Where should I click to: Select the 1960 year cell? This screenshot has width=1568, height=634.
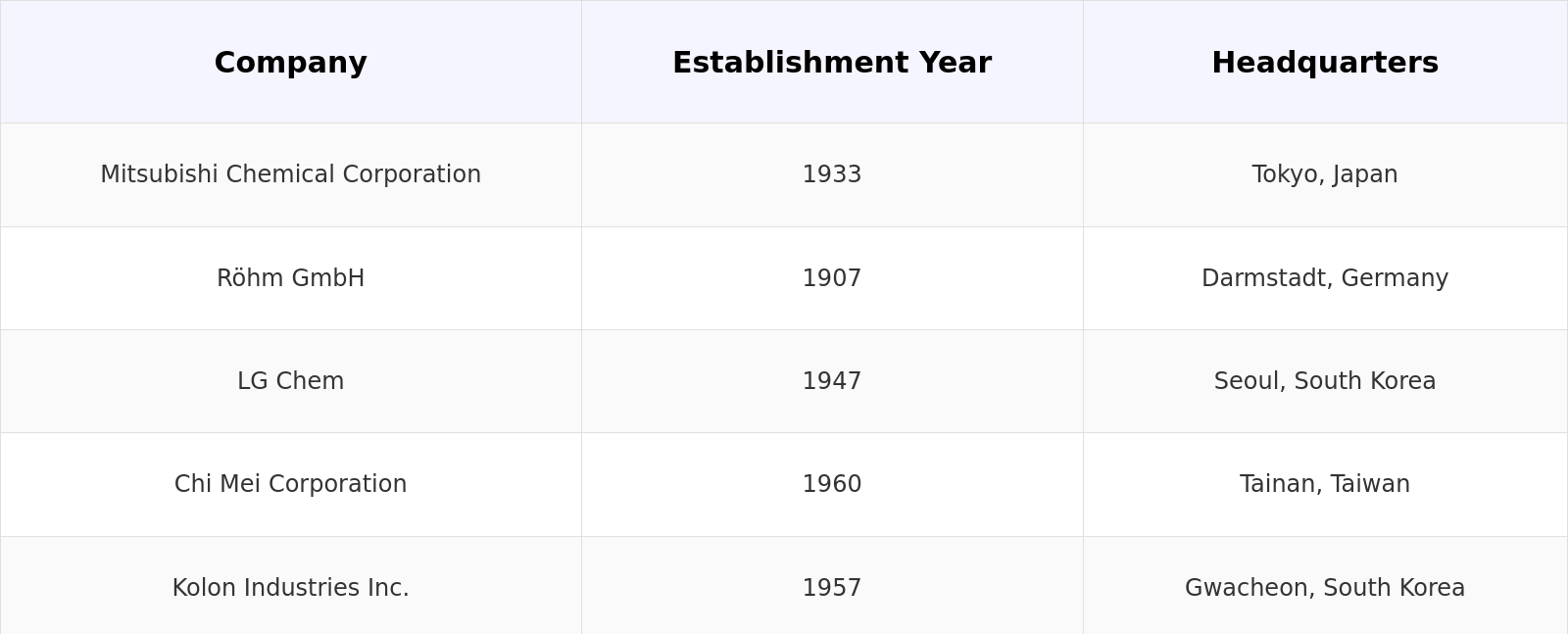[832, 484]
